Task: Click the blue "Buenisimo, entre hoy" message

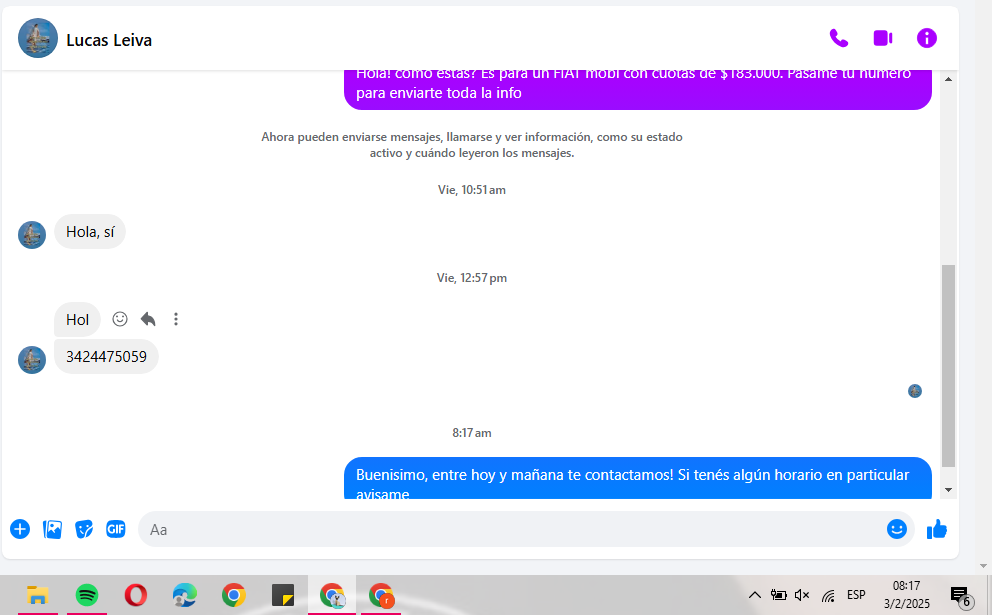Action: tap(638, 478)
